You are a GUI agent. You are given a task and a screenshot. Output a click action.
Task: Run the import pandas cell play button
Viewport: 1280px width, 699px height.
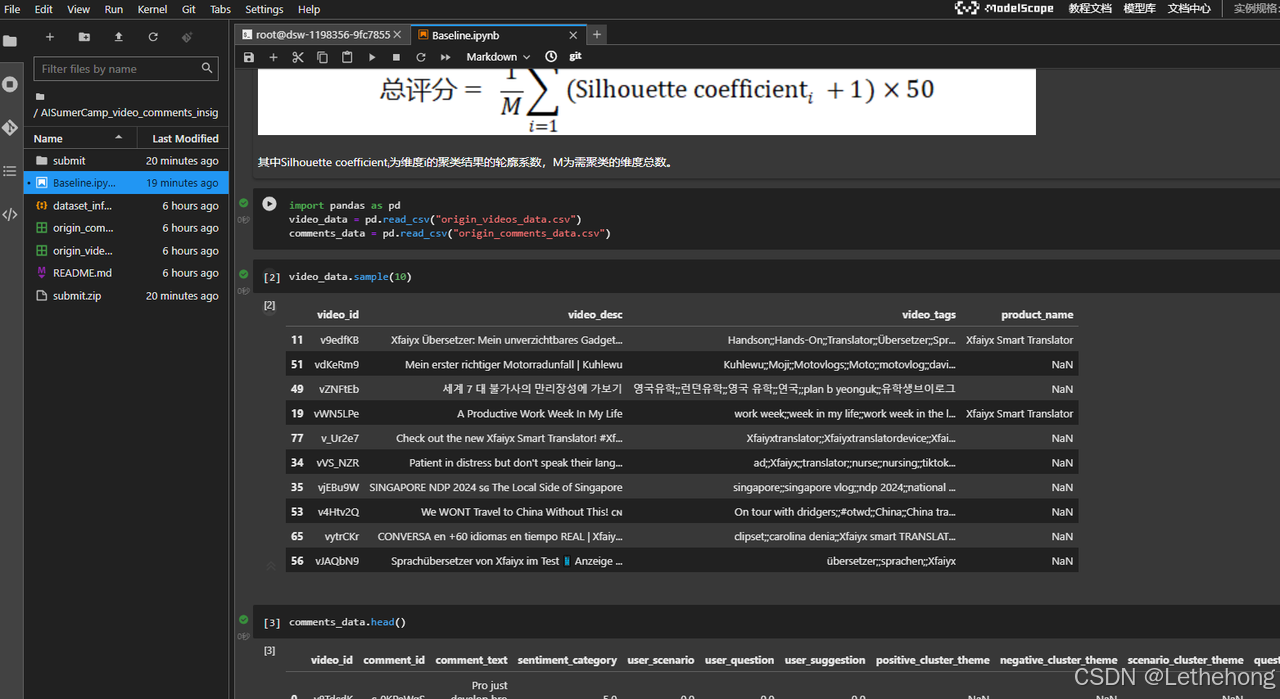(269, 204)
